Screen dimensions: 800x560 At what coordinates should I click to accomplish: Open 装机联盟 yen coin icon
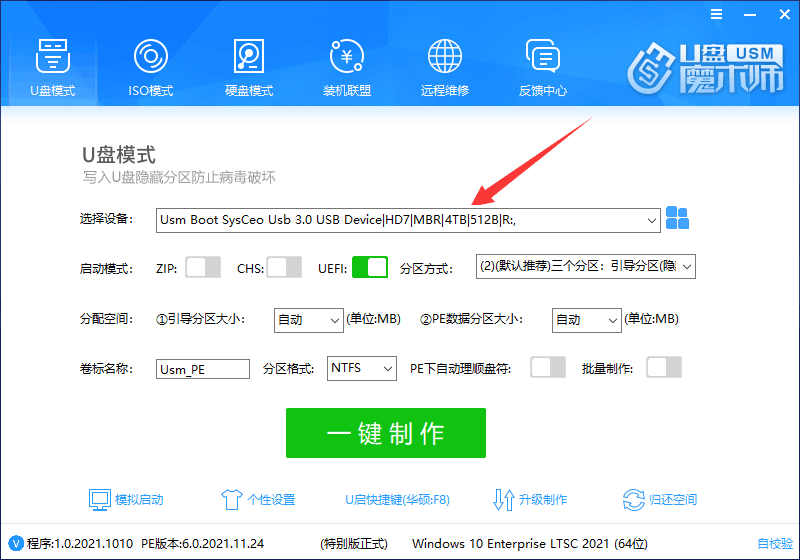[x=347, y=56]
